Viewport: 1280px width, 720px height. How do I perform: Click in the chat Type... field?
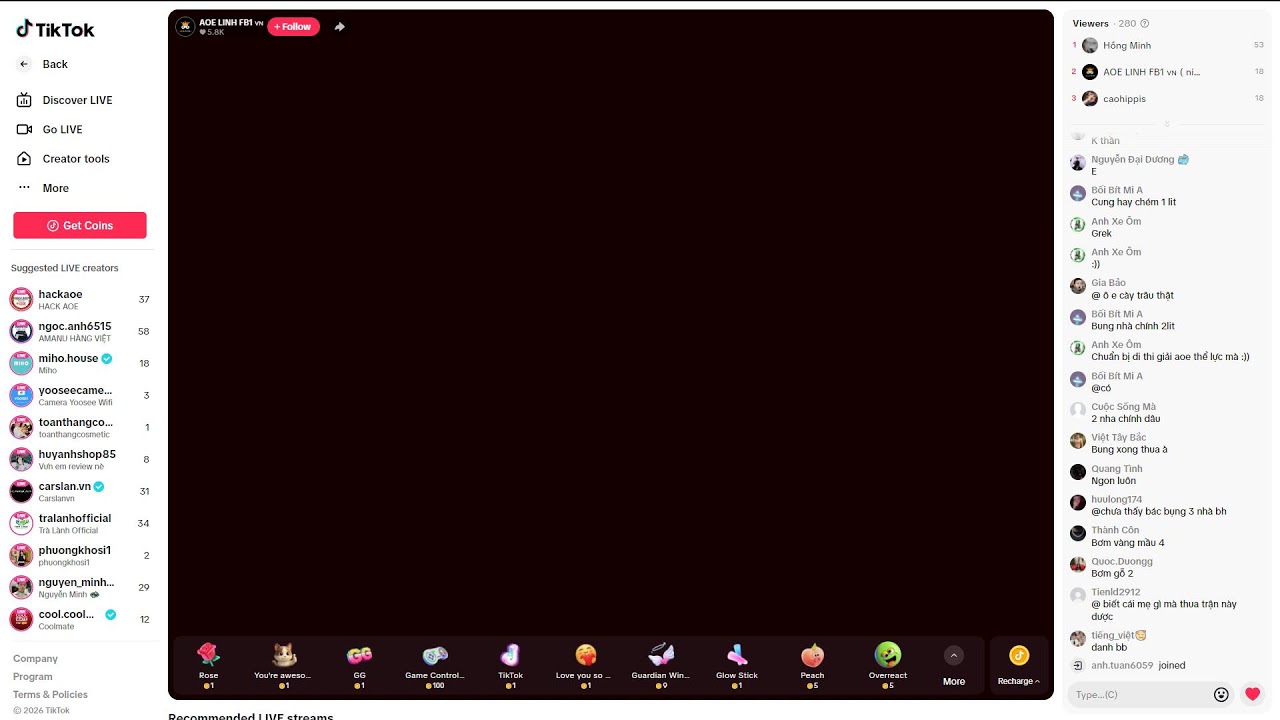[1140, 694]
